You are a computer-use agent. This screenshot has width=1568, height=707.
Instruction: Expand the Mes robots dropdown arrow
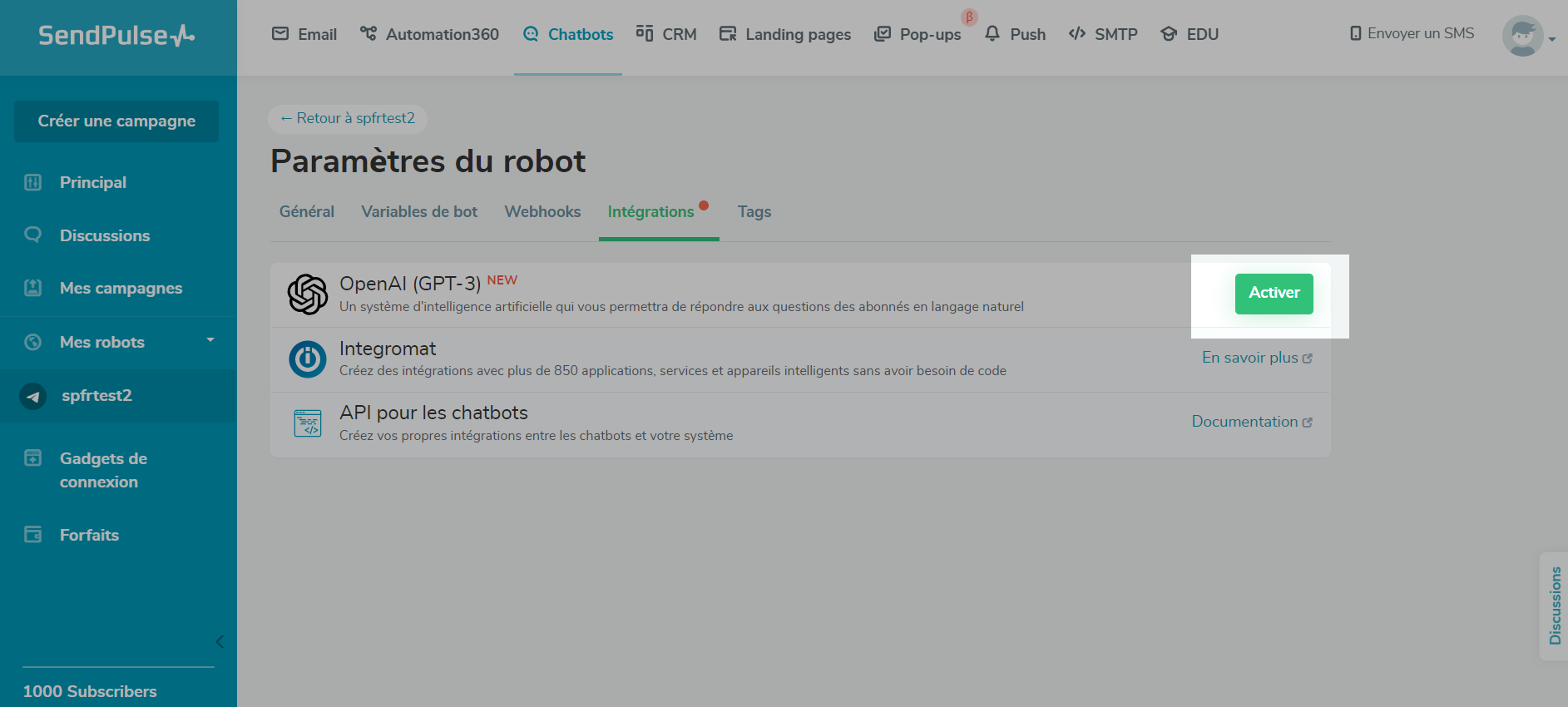(210, 340)
